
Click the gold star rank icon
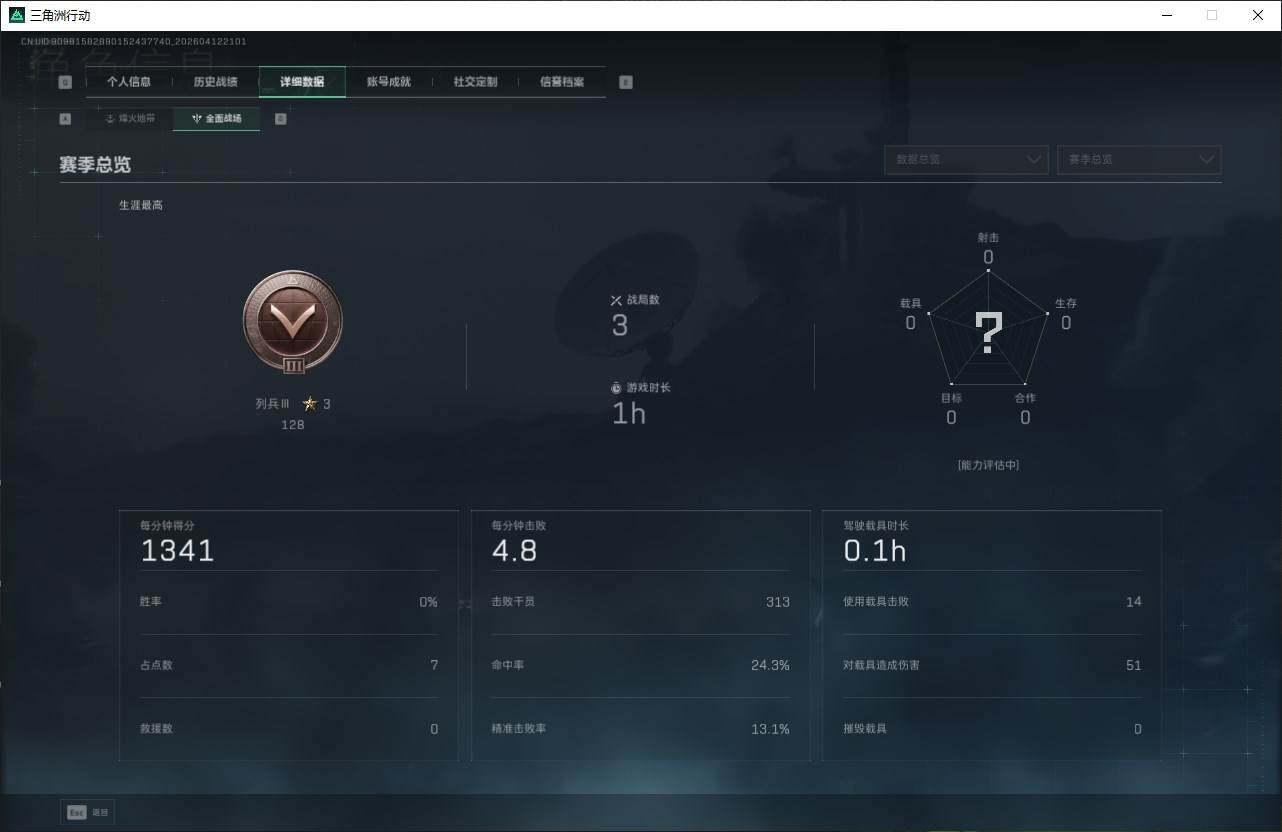click(x=310, y=404)
